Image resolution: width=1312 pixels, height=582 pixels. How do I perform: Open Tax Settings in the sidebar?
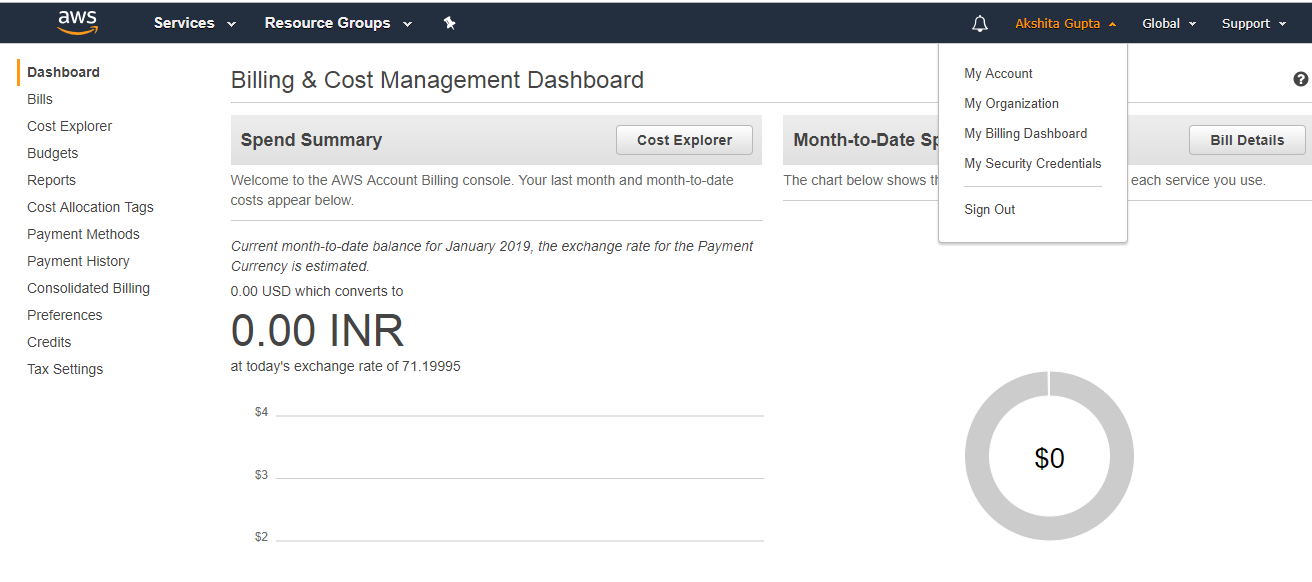(x=65, y=369)
